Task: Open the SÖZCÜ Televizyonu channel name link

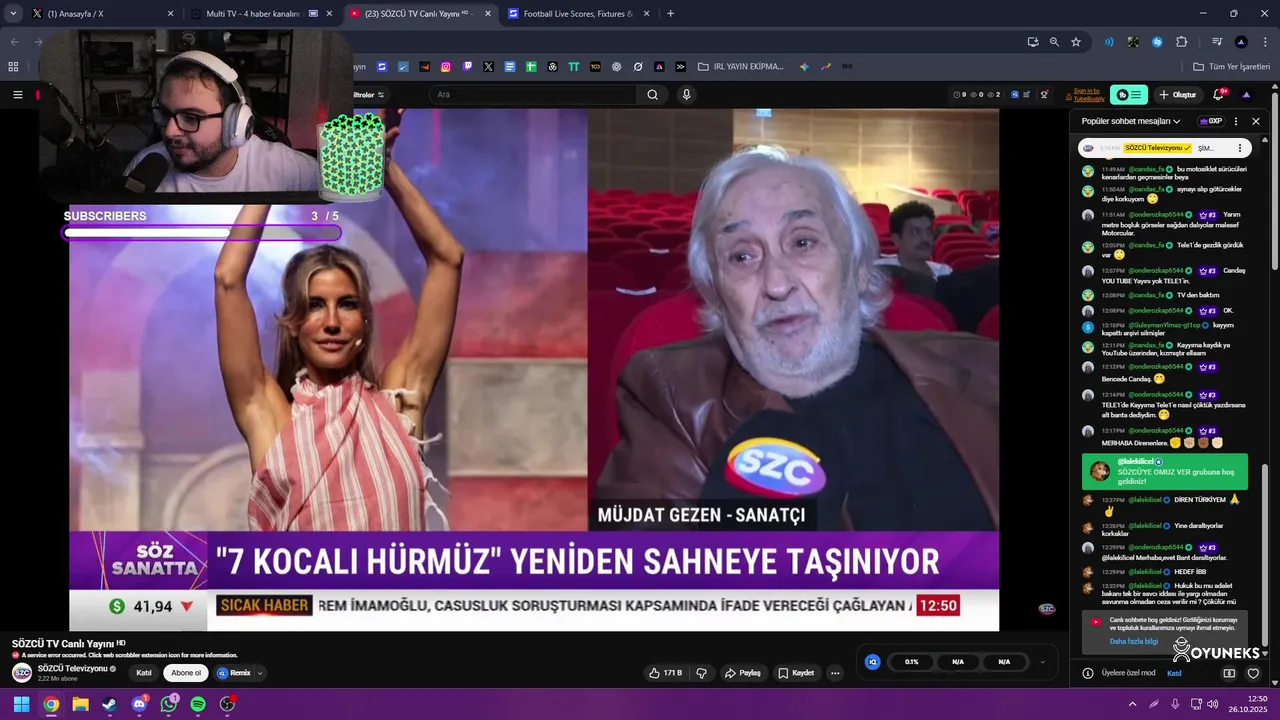Action: (x=72, y=668)
